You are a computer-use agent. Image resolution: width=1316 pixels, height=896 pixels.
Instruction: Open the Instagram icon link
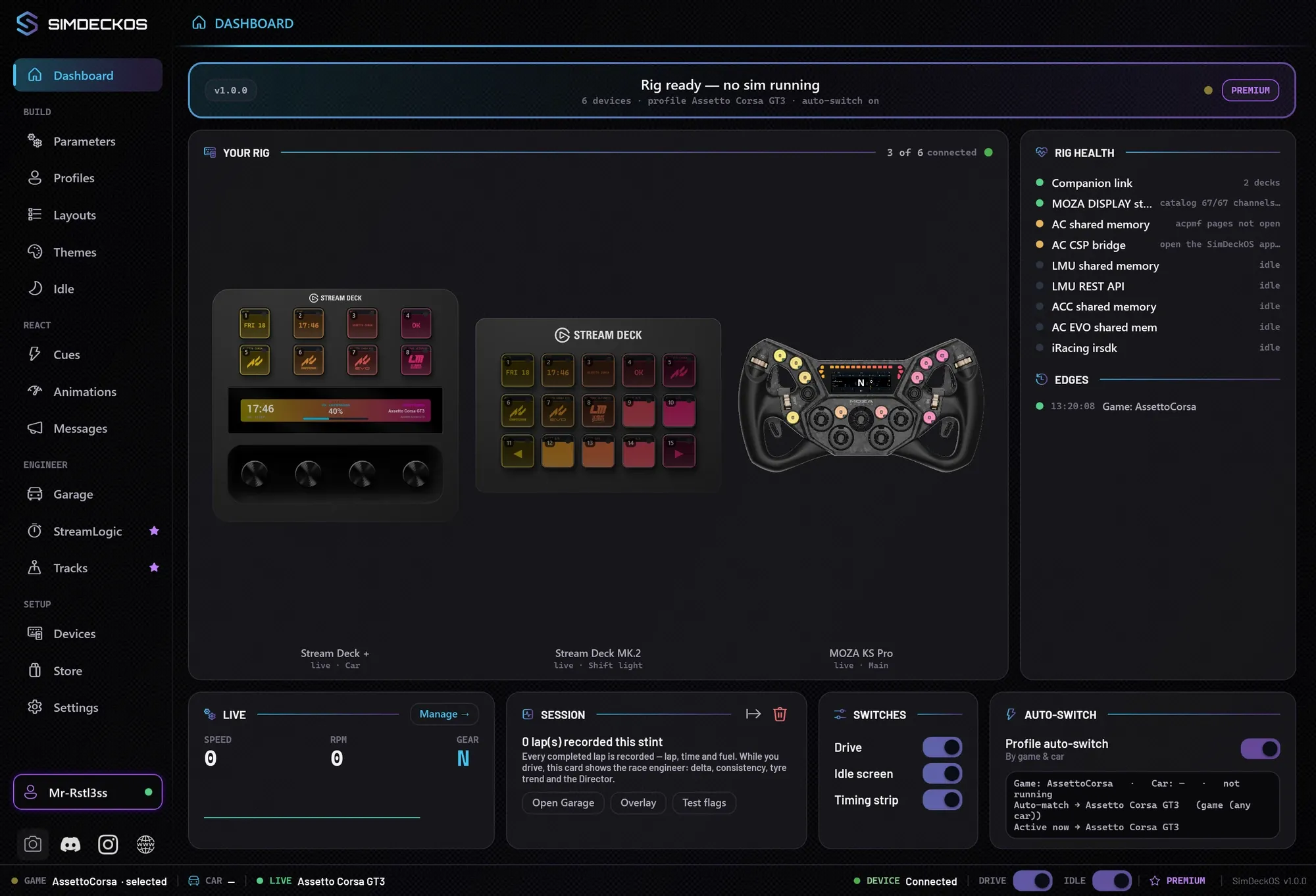(x=108, y=844)
